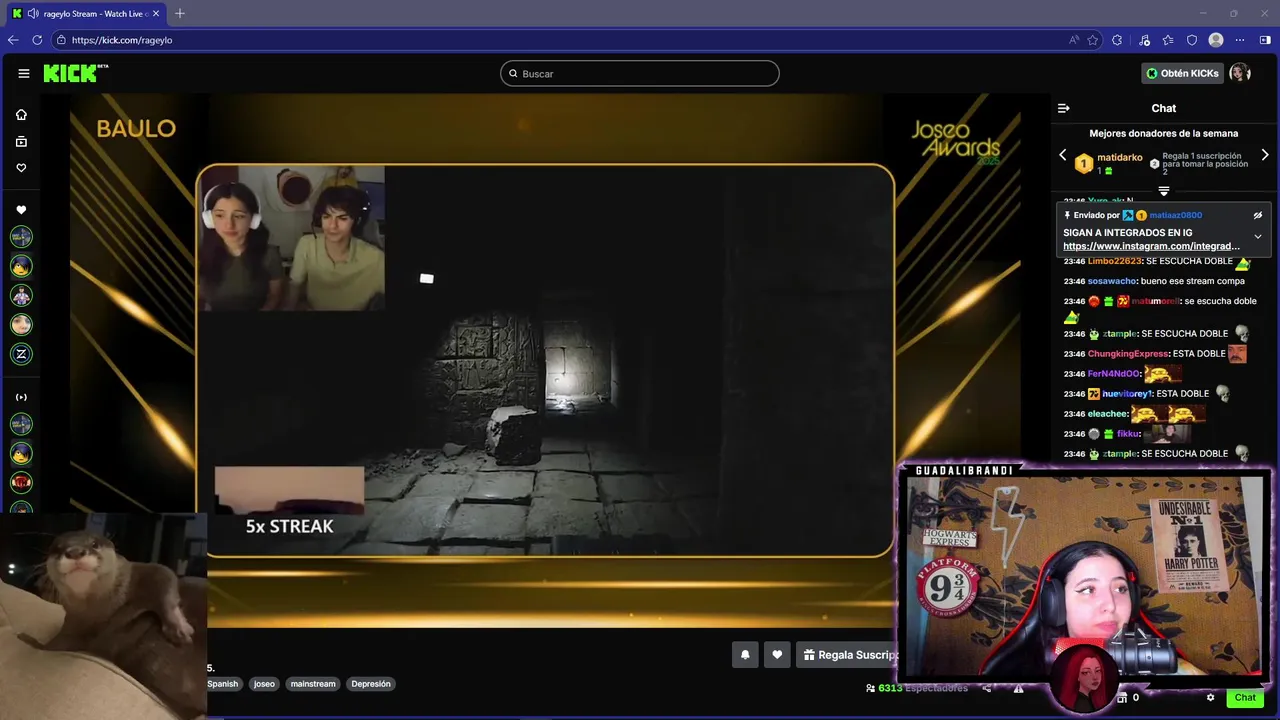Hide the pinned message with the eye icon

(x=1258, y=215)
